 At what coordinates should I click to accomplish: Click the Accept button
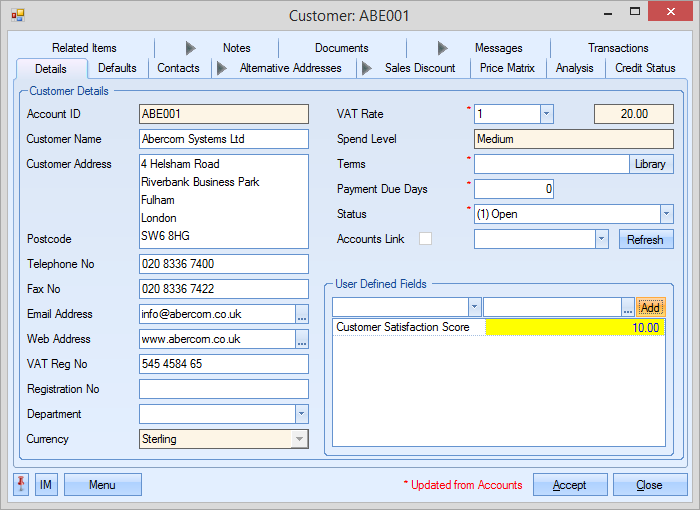(570, 485)
